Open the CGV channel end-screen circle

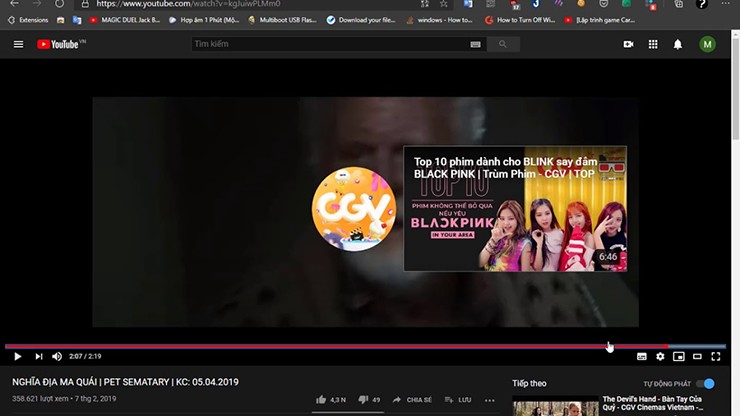pos(354,209)
